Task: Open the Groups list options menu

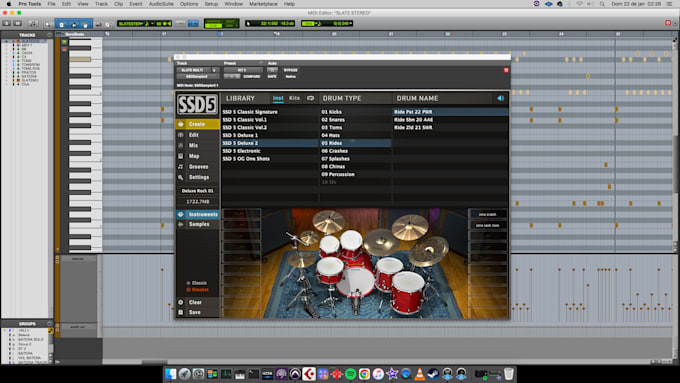Action: pos(49,324)
